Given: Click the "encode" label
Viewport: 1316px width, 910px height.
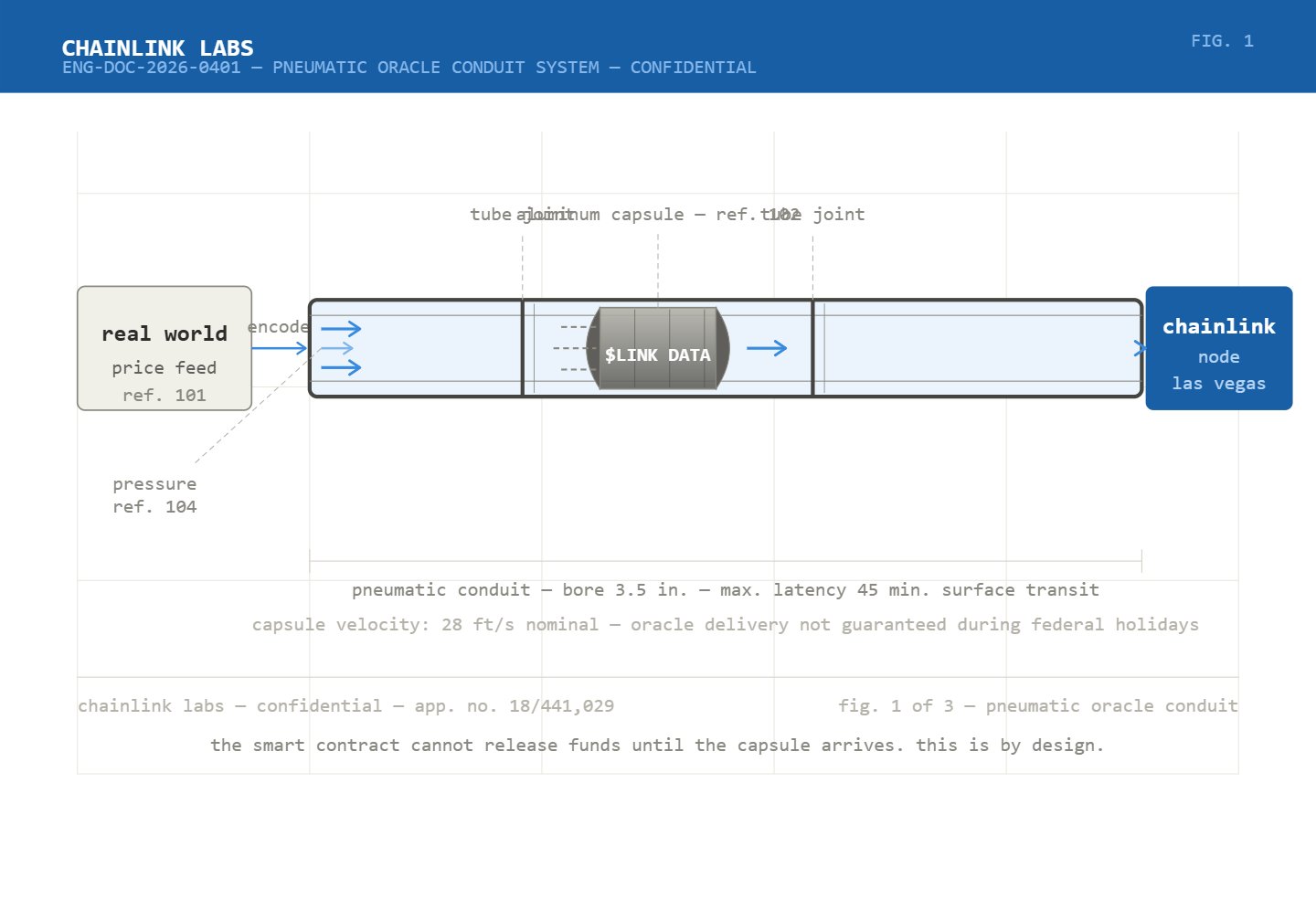Looking at the screenshot, I should coord(279,326).
